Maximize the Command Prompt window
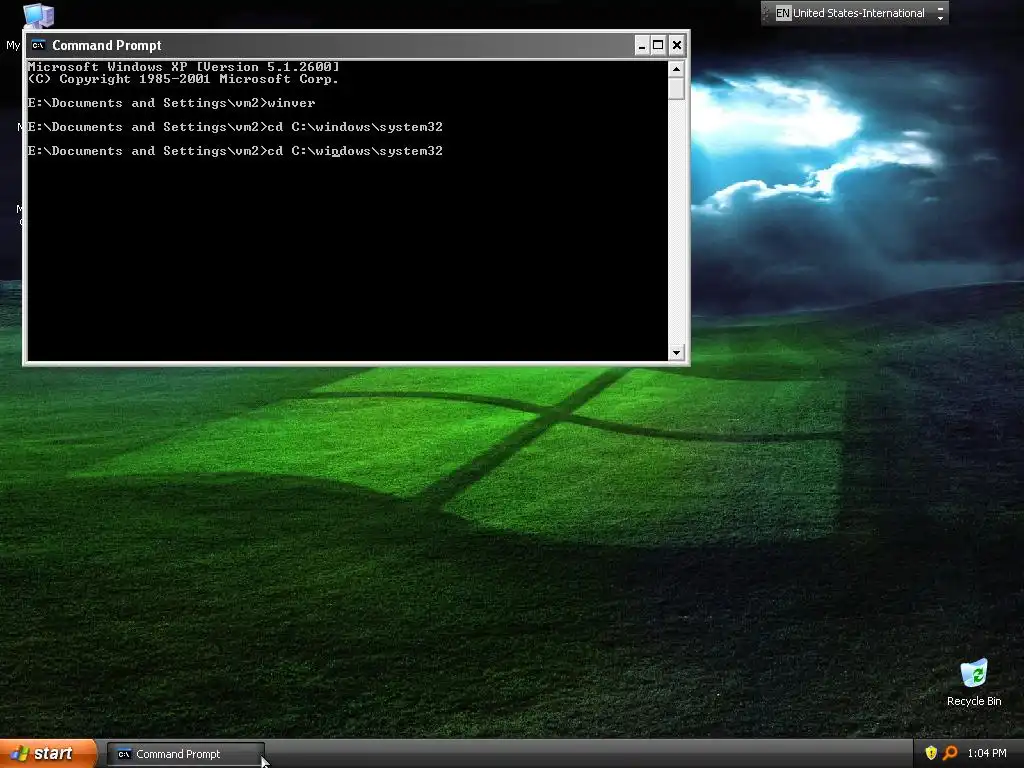Image resolution: width=1024 pixels, height=768 pixels. (x=658, y=45)
